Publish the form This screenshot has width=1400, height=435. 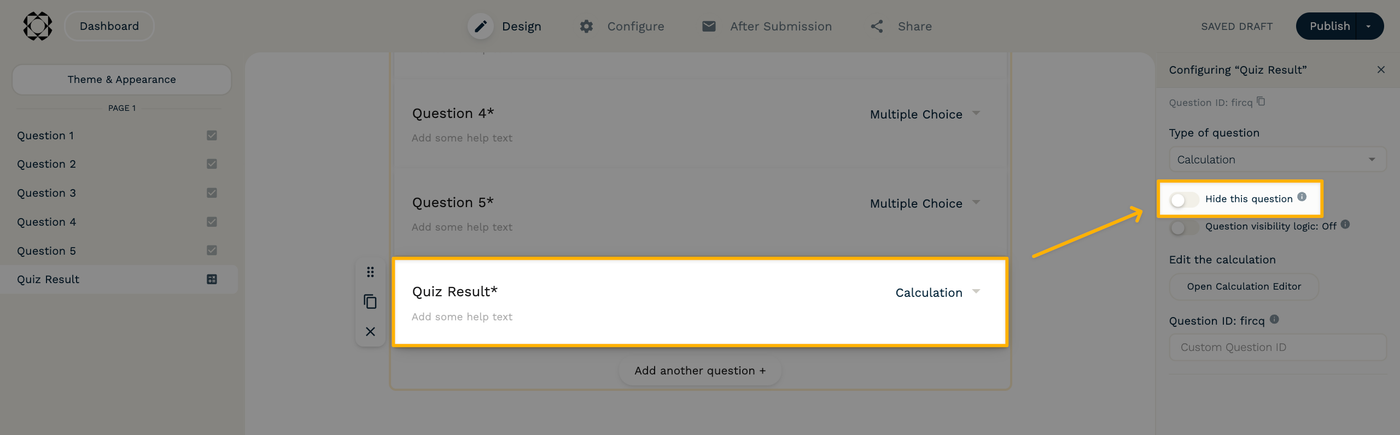tap(1329, 26)
